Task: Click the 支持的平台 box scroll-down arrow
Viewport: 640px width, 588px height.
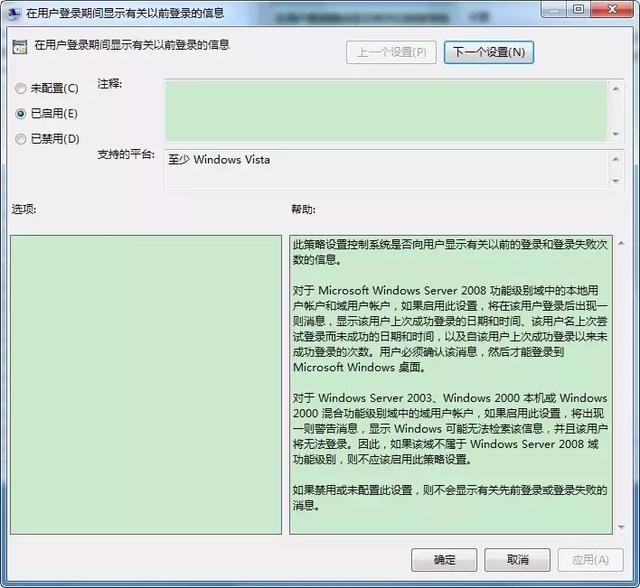Action: pos(617,180)
